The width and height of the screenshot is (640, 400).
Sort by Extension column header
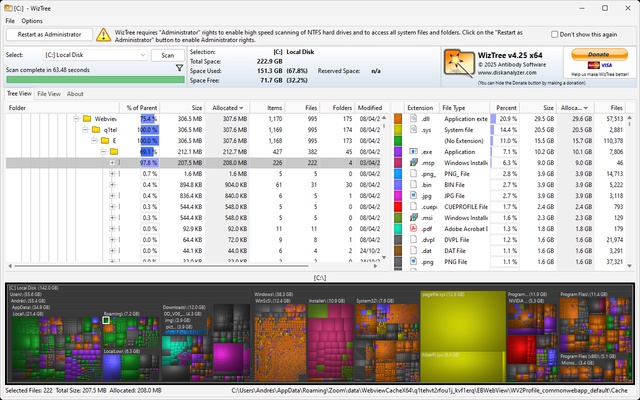click(x=420, y=108)
